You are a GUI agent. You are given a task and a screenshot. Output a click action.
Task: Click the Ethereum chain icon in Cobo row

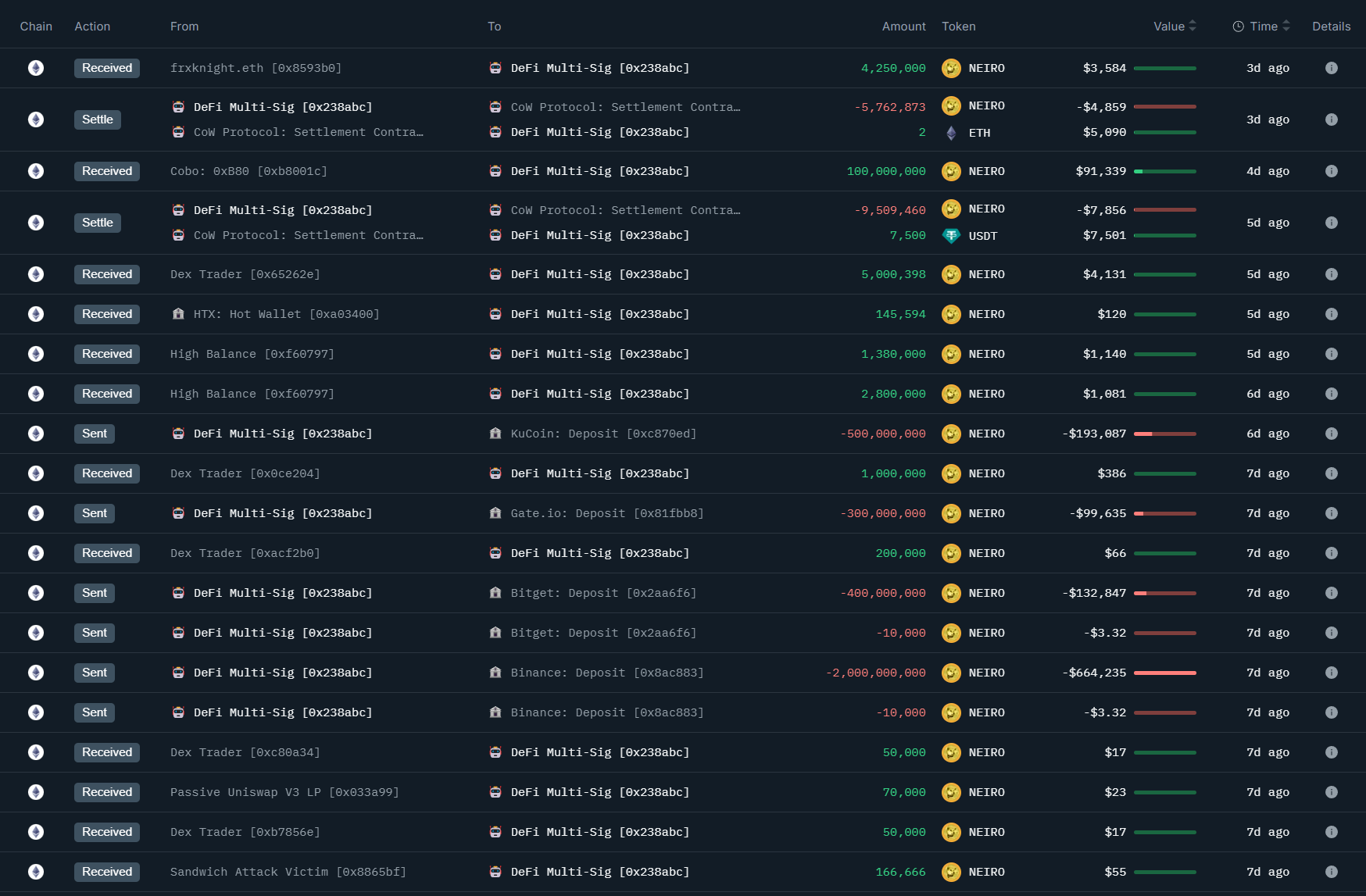tap(36, 171)
